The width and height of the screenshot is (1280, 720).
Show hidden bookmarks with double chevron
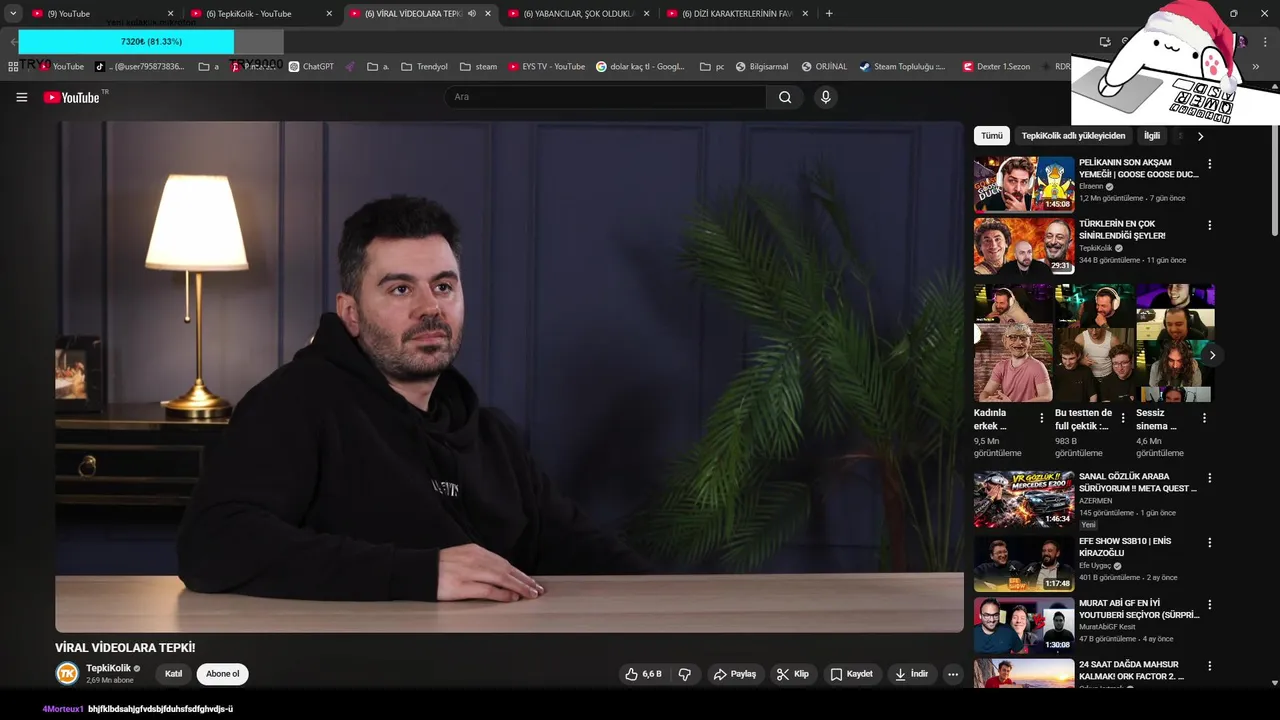point(1256,67)
